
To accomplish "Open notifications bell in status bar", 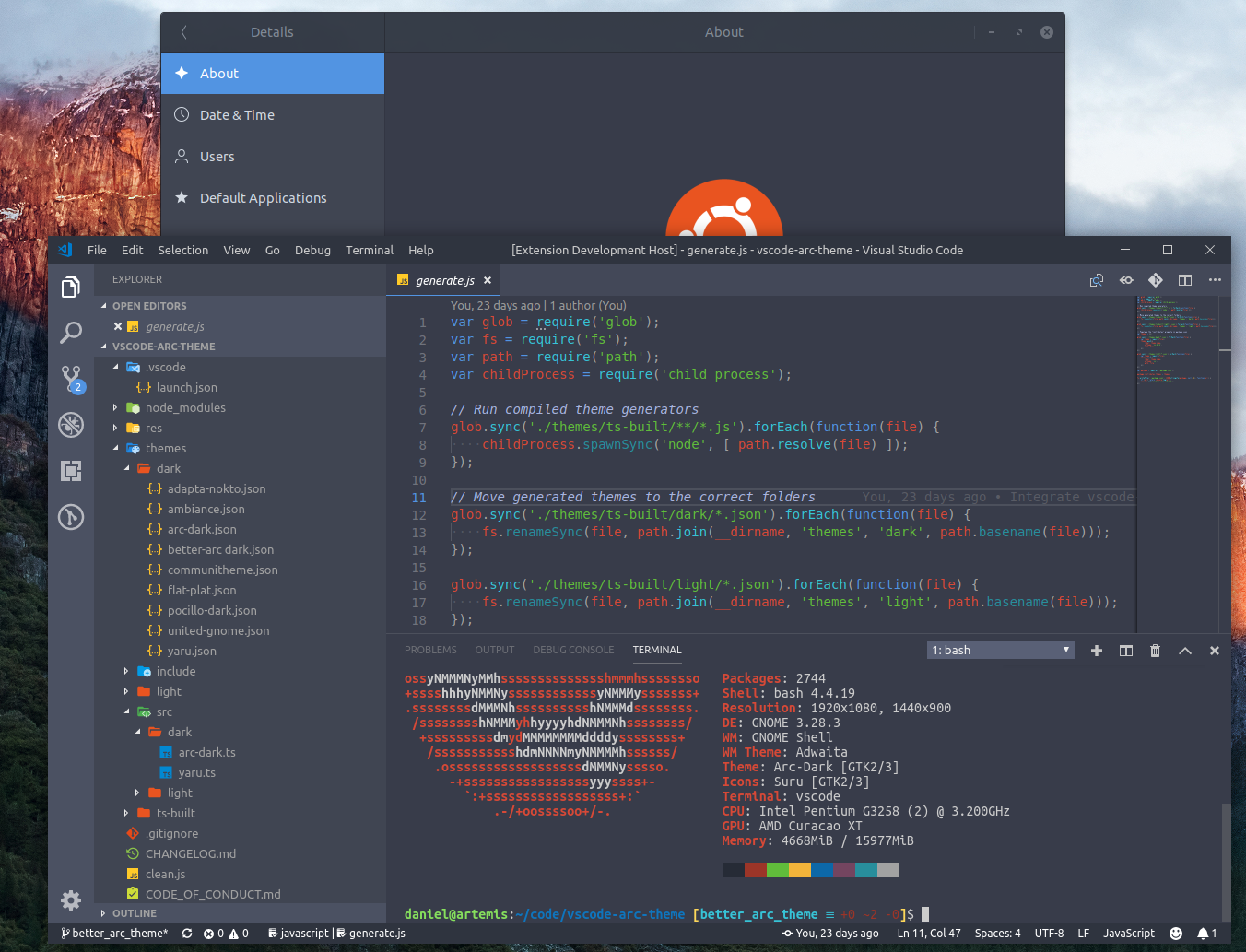I will [1207, 934].
